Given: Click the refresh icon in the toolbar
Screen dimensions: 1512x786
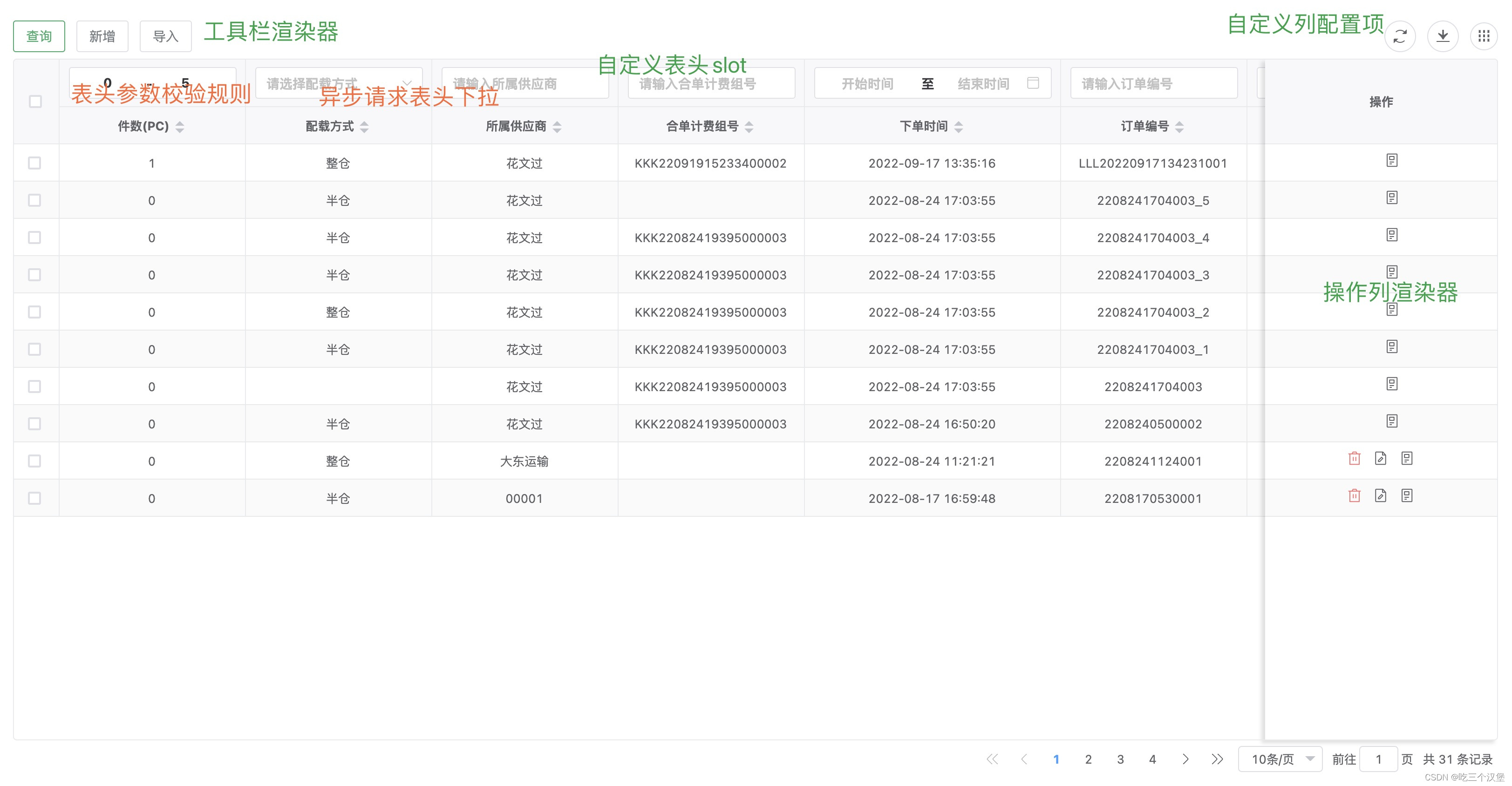Looking at the screenshot, I should [x=1400, y=36].
